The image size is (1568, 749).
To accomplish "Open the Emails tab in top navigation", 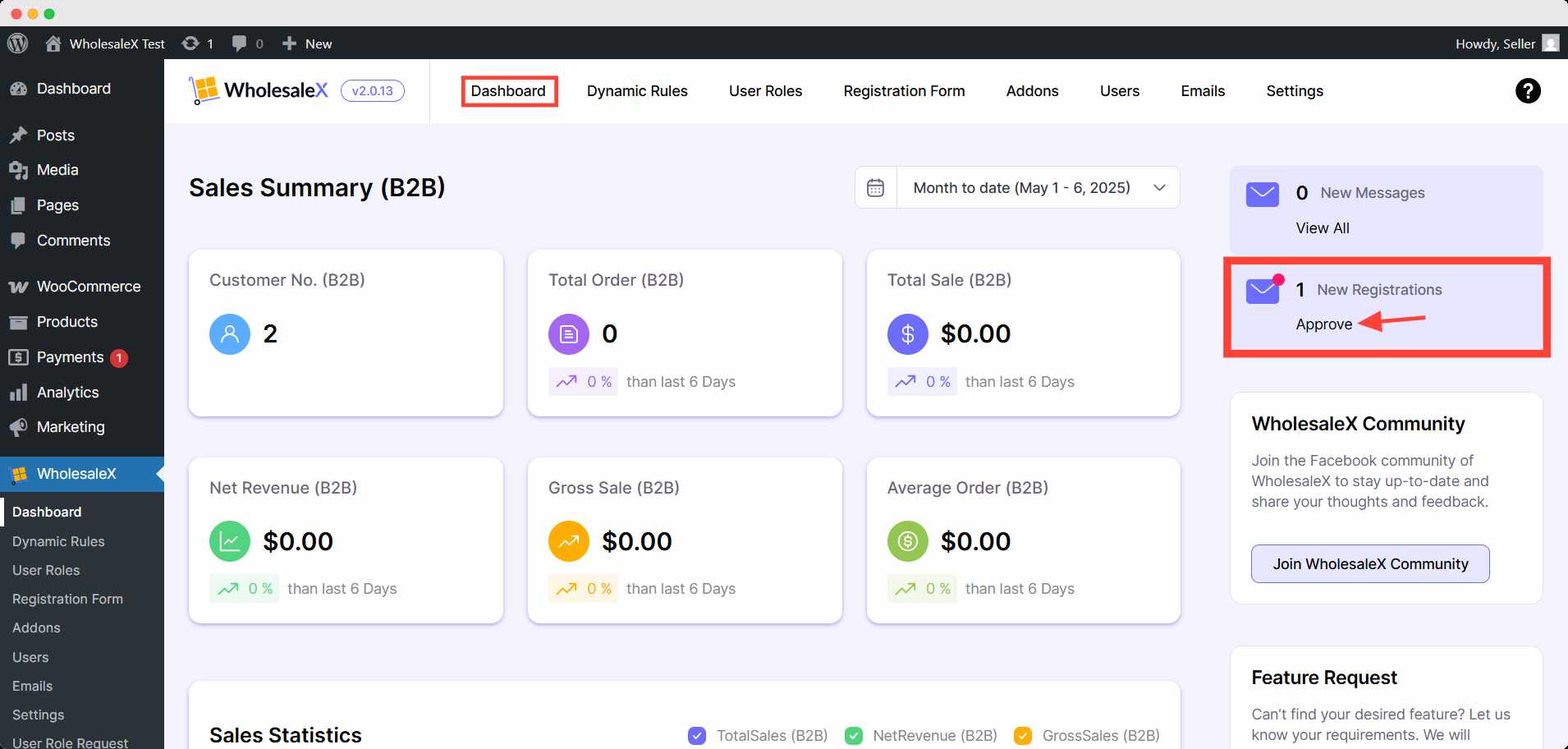I will (1203, 91).
